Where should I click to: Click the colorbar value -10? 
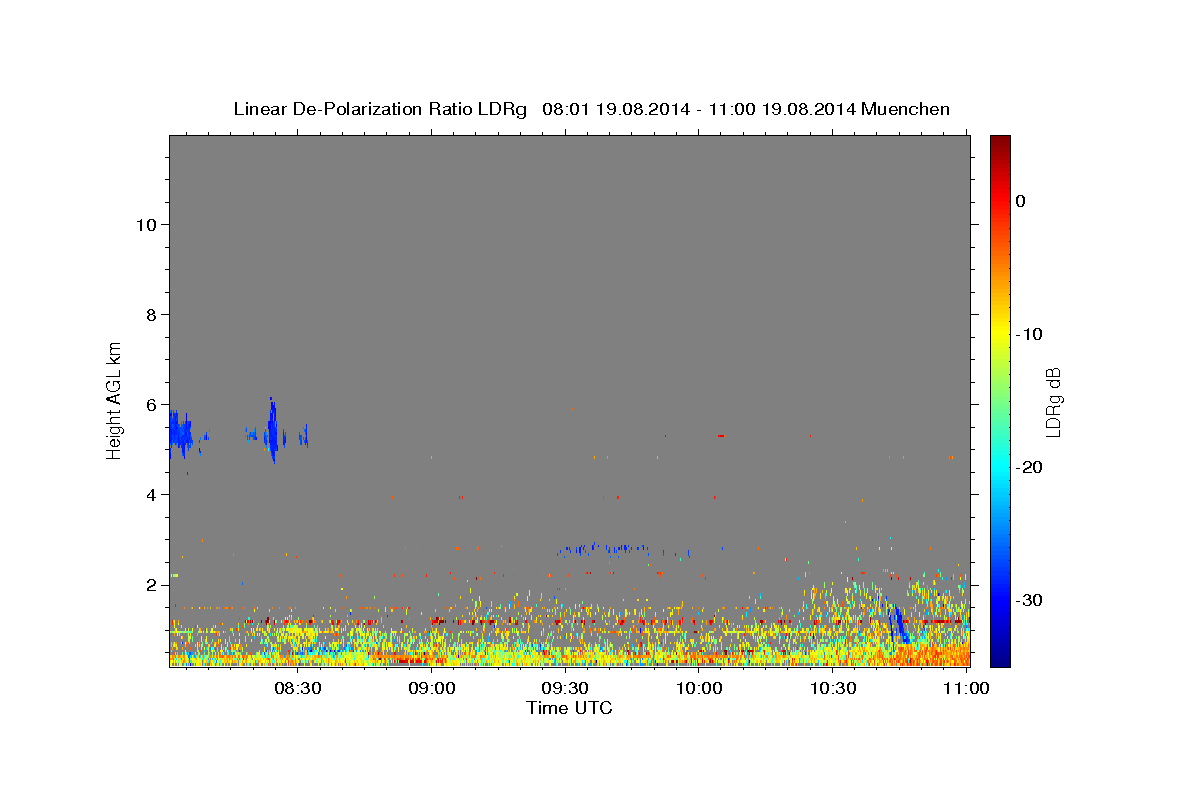coord(1029,334)
